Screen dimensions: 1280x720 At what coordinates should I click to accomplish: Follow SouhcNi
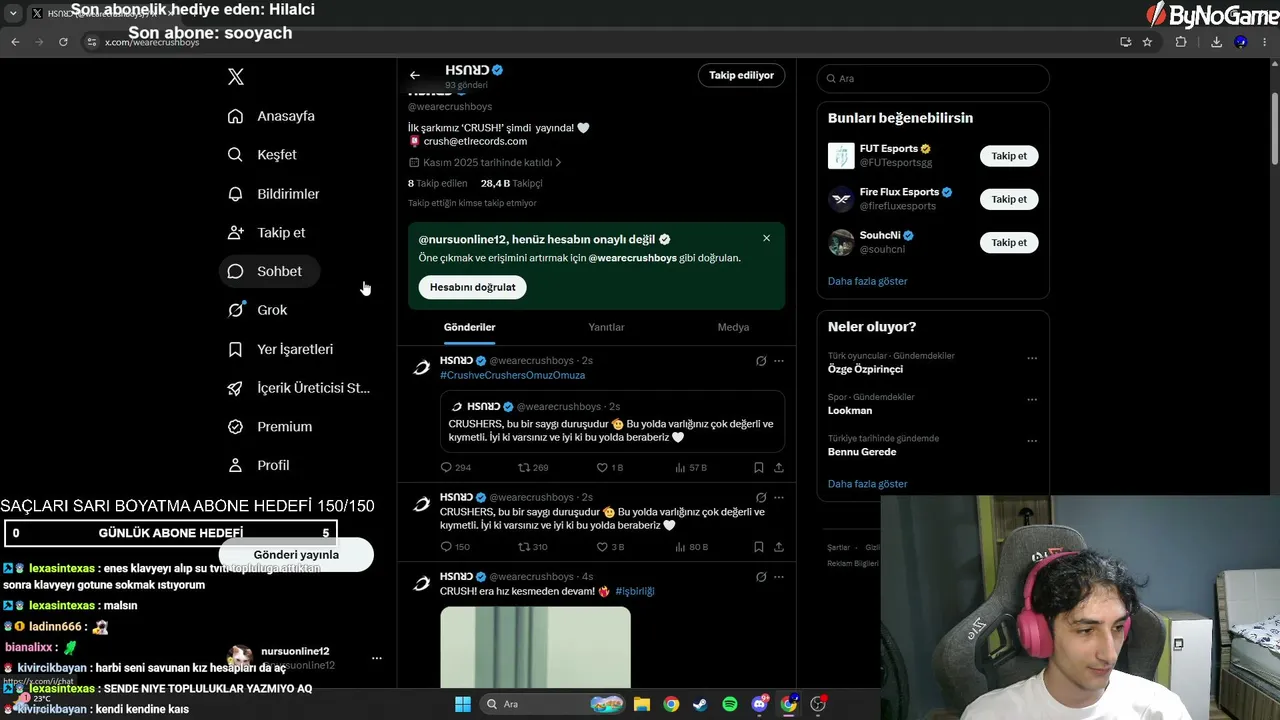coord(1009,242)
